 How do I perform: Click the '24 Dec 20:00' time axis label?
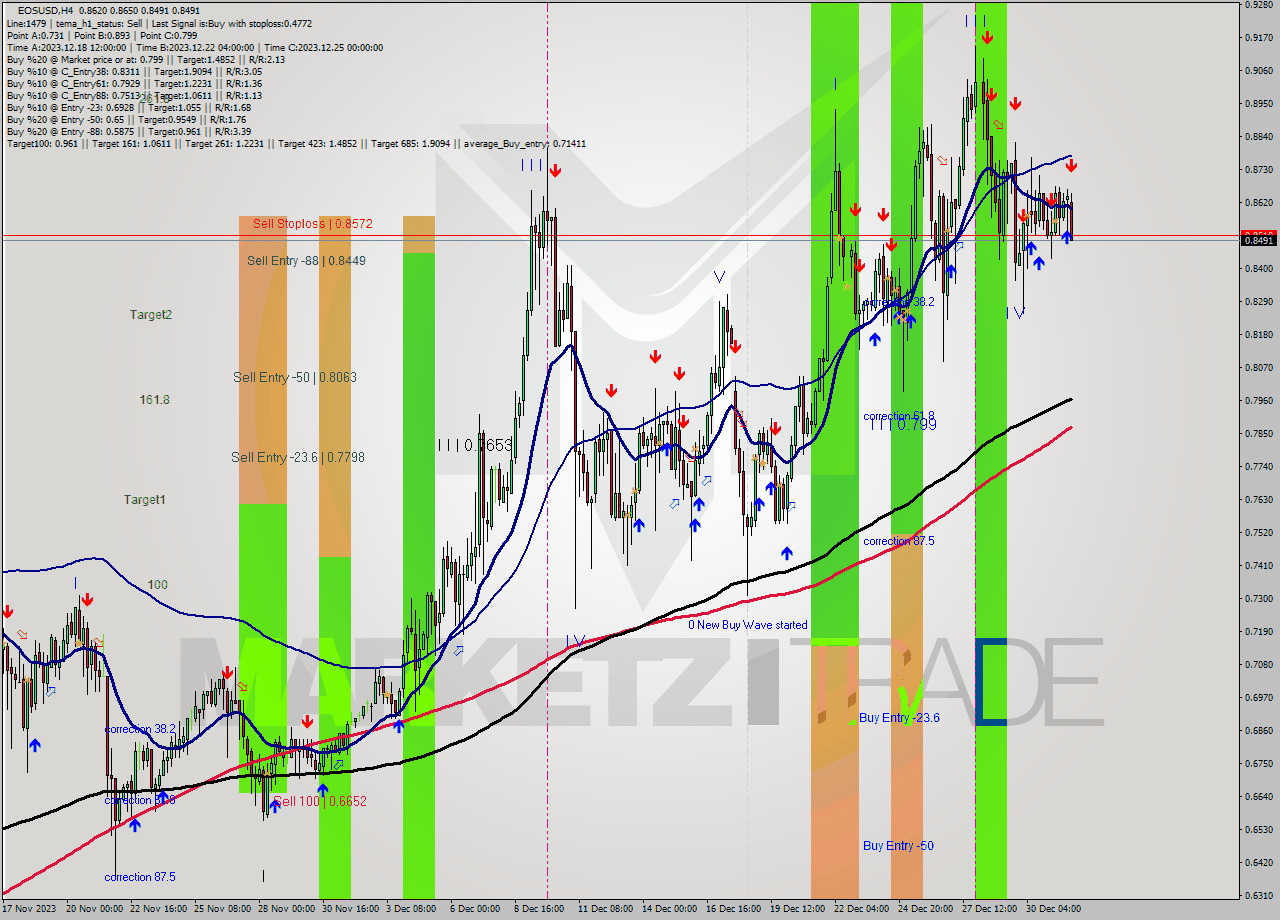(925, 910)
